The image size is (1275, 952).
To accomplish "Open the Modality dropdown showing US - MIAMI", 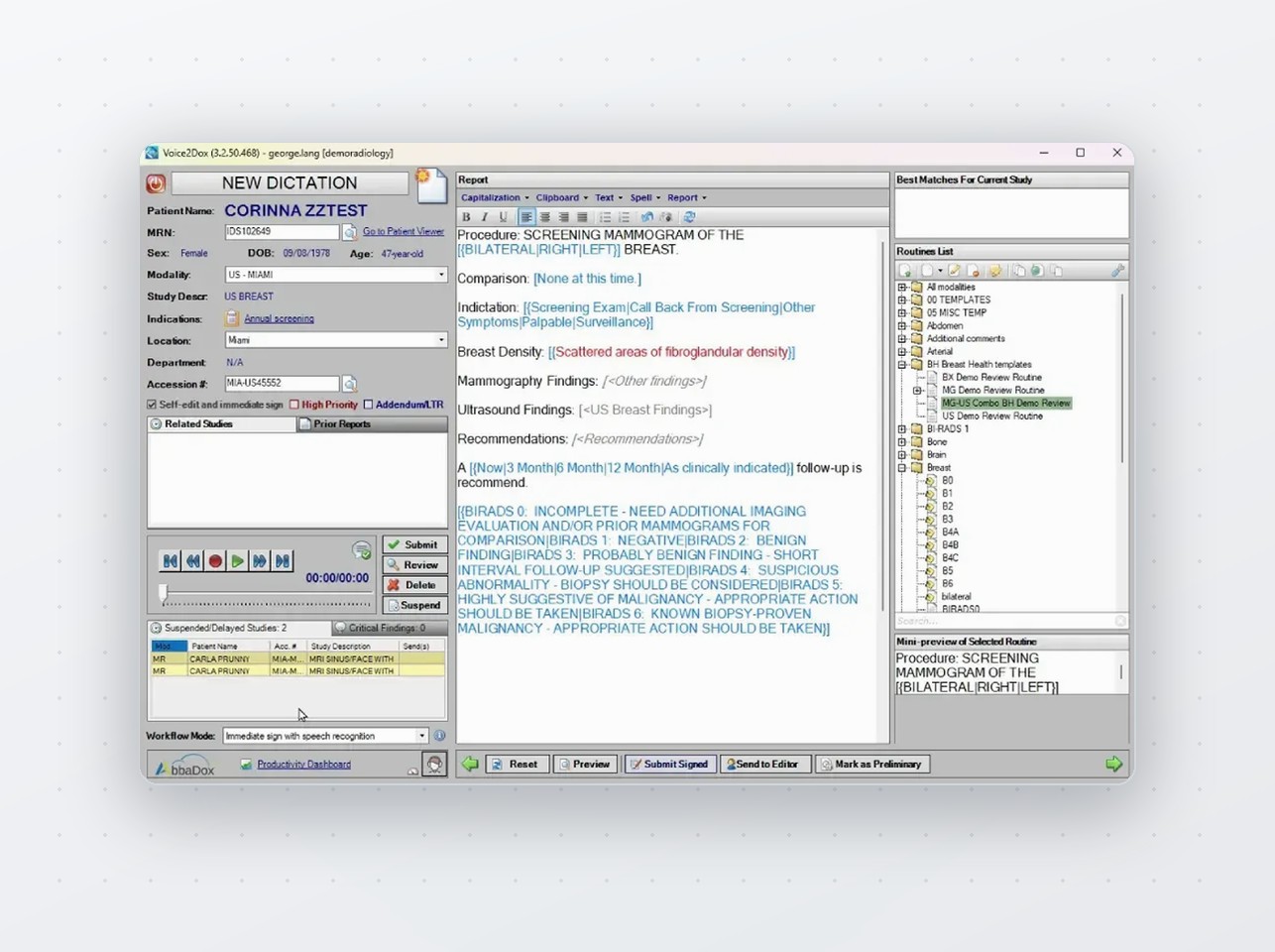I will pos(335,275).
